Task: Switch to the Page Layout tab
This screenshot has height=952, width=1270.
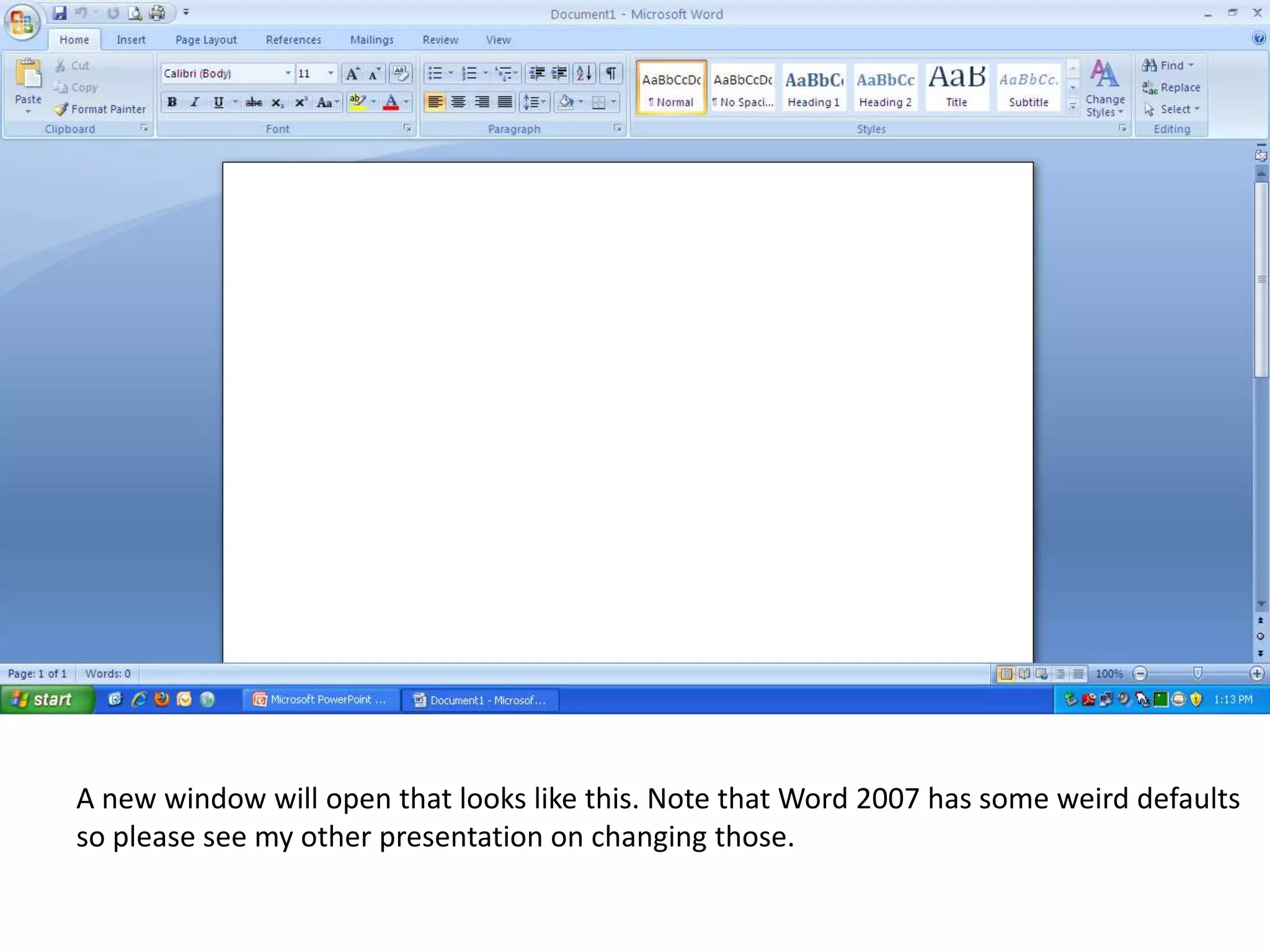Action: point(206,40)
